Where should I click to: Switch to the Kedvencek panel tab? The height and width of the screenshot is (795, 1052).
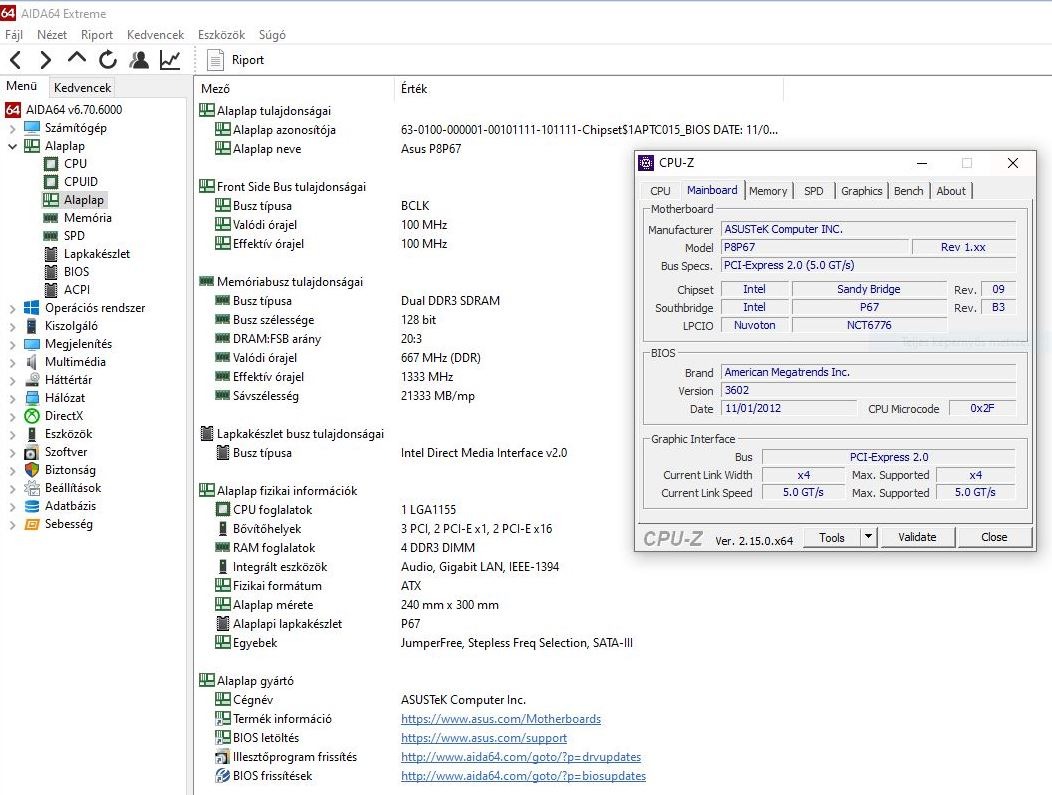pyautogui.click(x=82, y=88)
